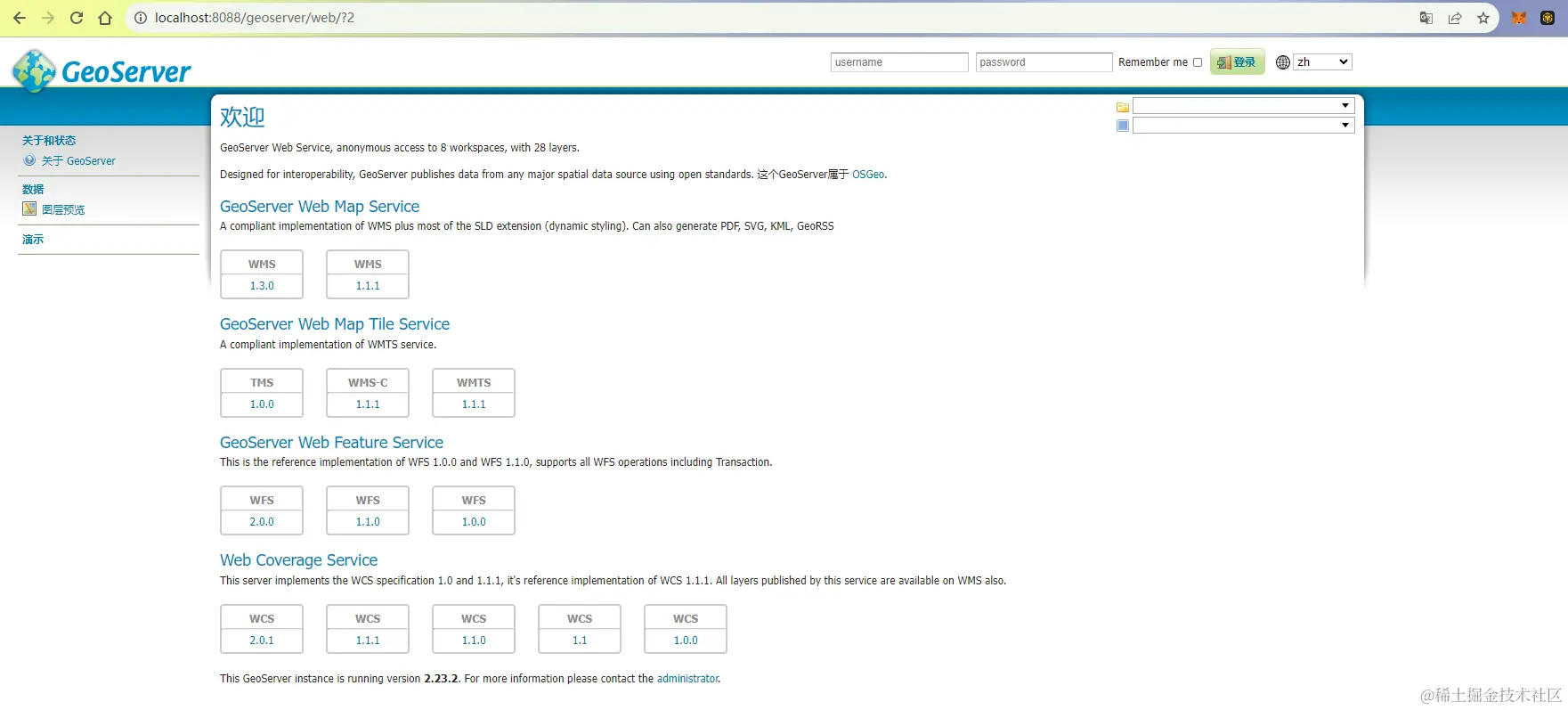1568x710 pixels.
Task: Go forward with the browser forward arrow
Action: [x=48, y=18]
